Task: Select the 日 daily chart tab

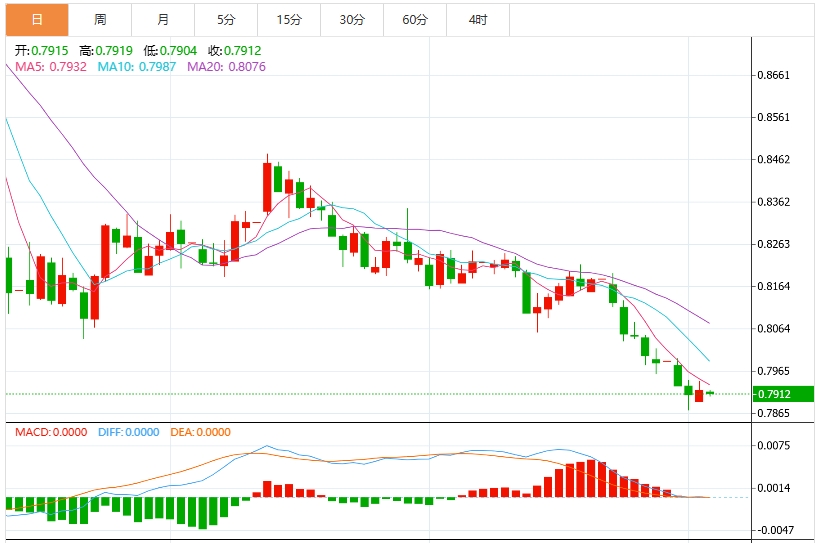Action: coord(37,20)
